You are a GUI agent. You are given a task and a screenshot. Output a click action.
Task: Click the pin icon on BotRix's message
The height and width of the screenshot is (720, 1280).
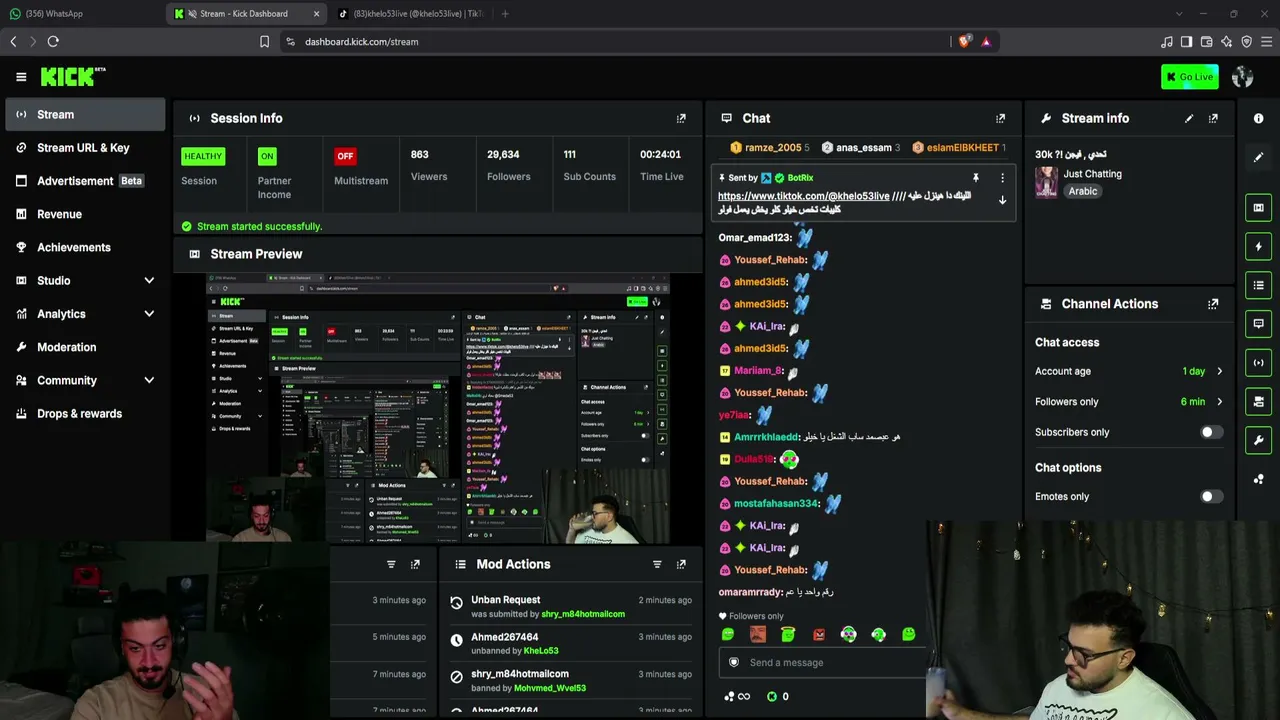pyautogui.click(x=976, y=178)
